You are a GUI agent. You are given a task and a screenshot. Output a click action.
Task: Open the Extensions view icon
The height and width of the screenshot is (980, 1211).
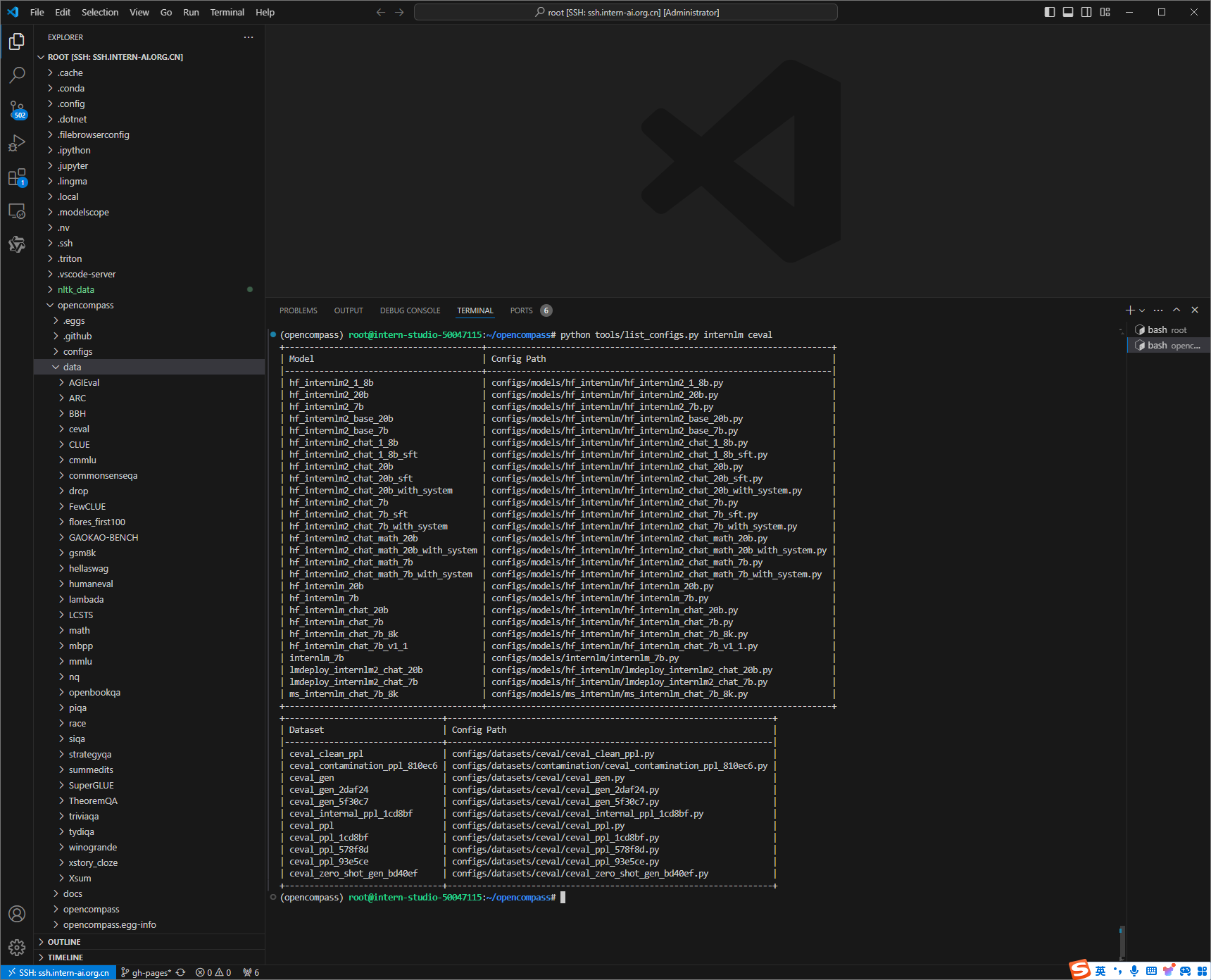(x=17, y=177)
